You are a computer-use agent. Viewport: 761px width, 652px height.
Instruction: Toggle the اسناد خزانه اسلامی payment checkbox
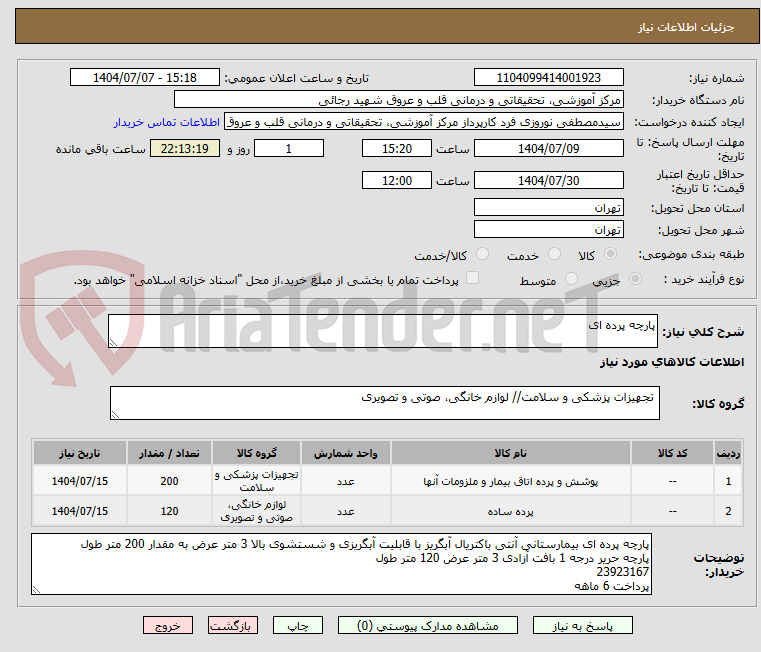coord(472,278)
